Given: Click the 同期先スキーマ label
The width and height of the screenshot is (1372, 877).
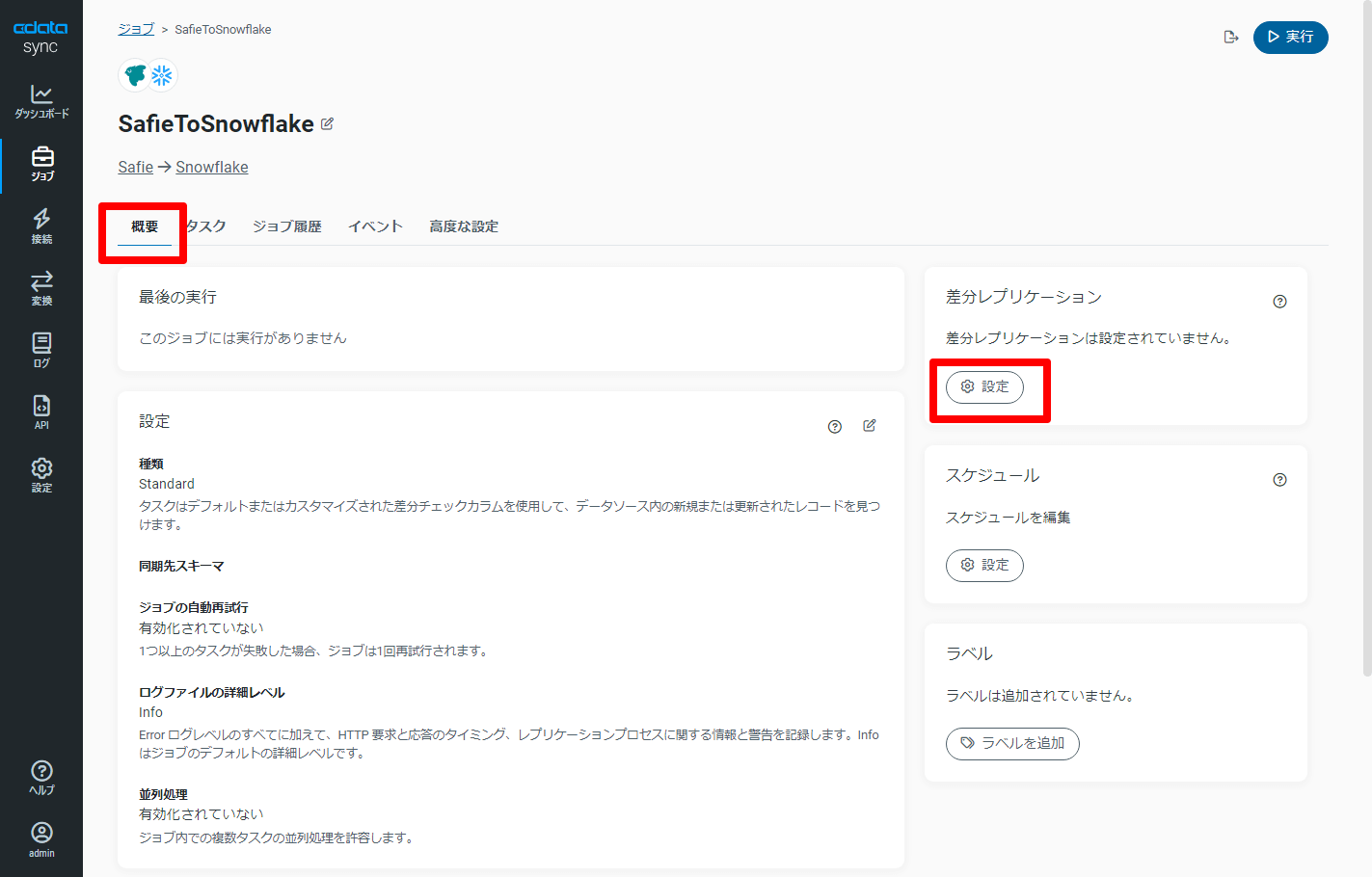Looking at the screenshot, I should [181, 566].
